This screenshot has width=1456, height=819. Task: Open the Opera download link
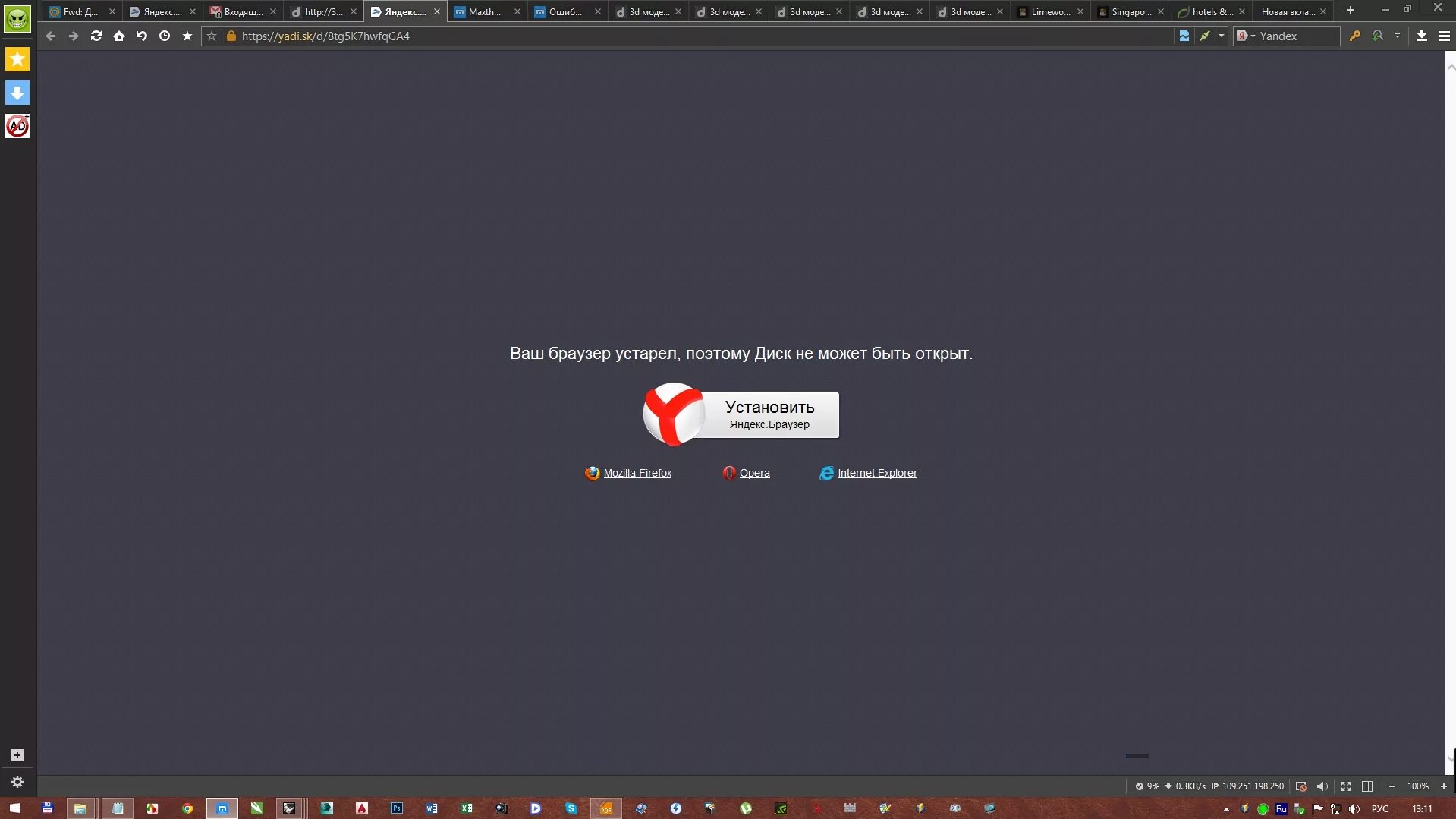[754, 473]
